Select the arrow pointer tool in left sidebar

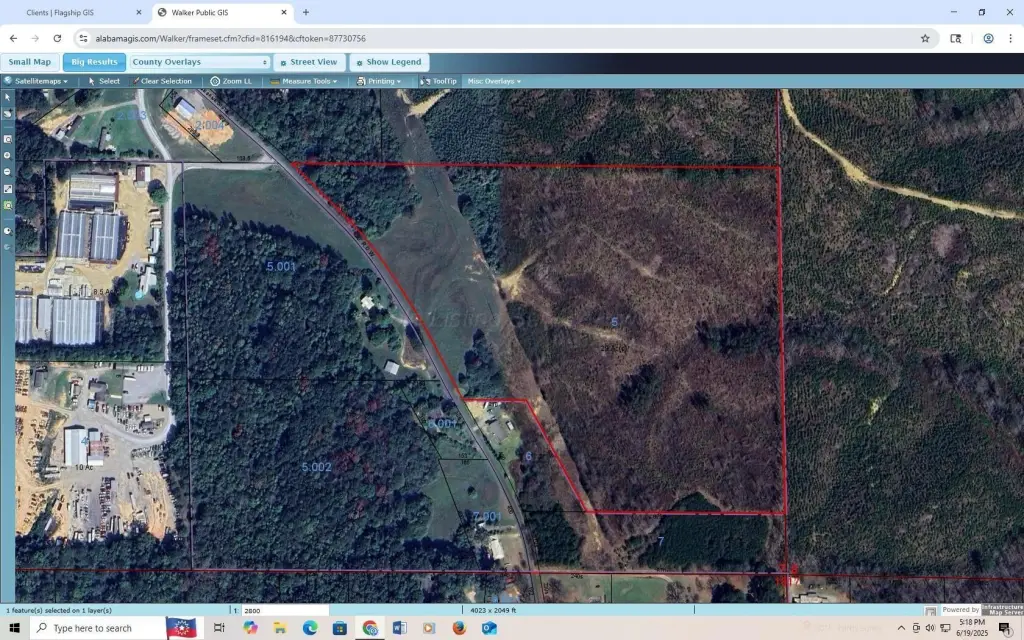click(8, 97)
